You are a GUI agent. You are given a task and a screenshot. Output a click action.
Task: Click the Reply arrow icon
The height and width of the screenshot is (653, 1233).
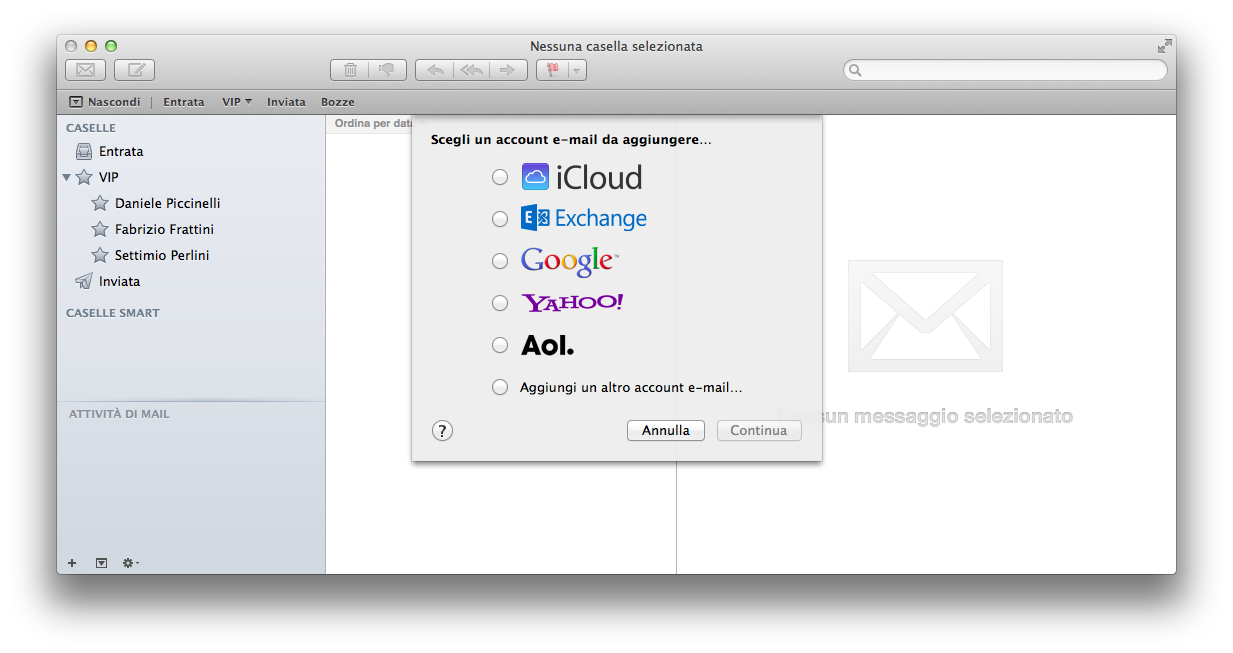(434, 70)
